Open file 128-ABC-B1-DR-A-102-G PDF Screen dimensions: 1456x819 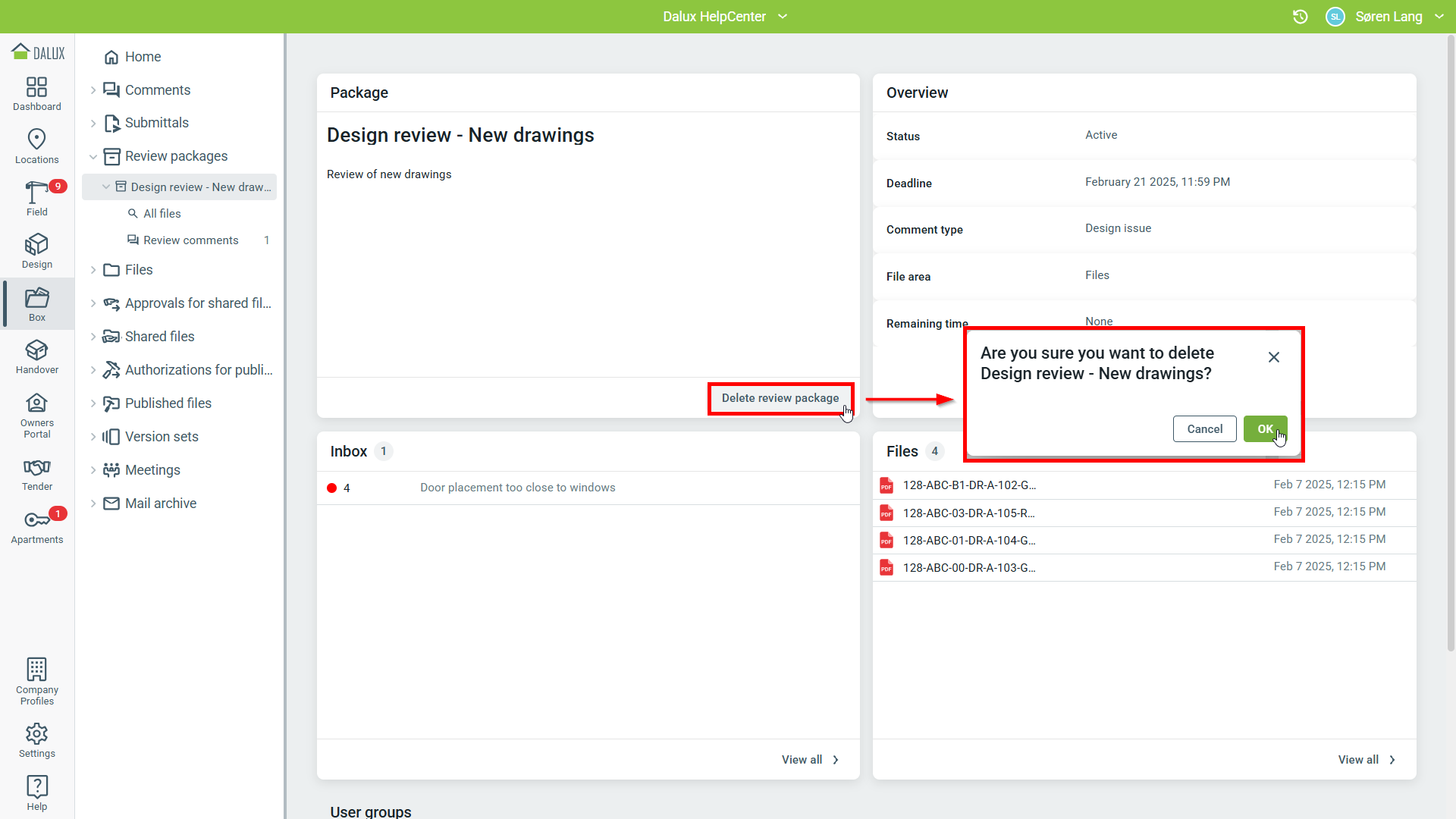tap(968, 485)
